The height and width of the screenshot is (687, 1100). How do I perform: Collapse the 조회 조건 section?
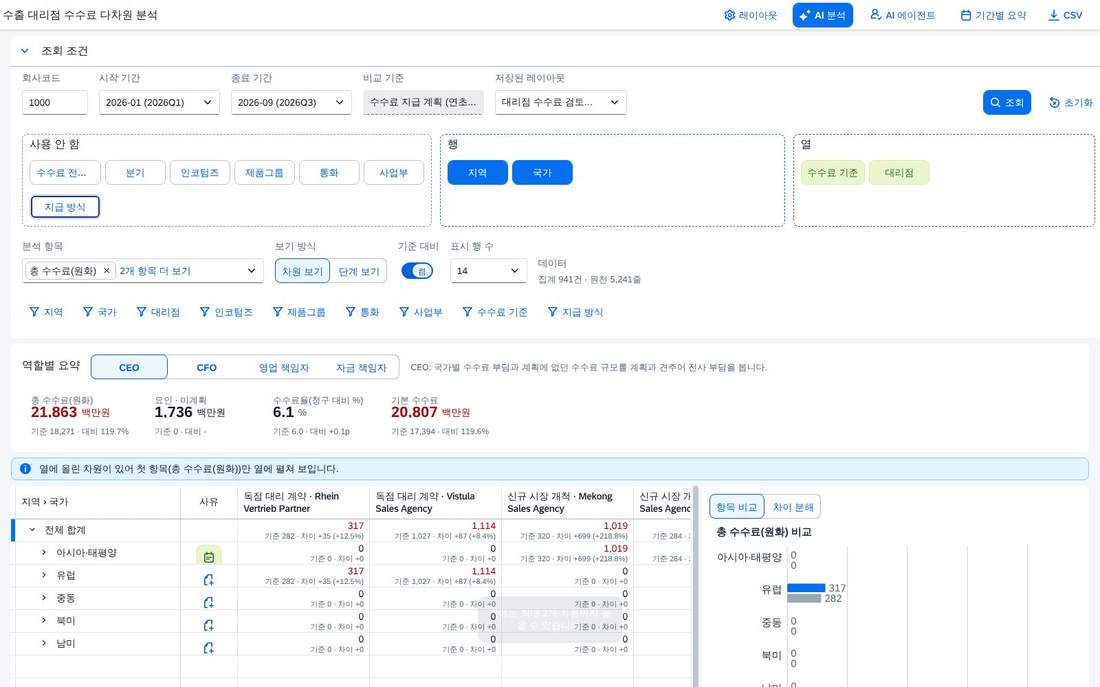(x=25, y=51)
